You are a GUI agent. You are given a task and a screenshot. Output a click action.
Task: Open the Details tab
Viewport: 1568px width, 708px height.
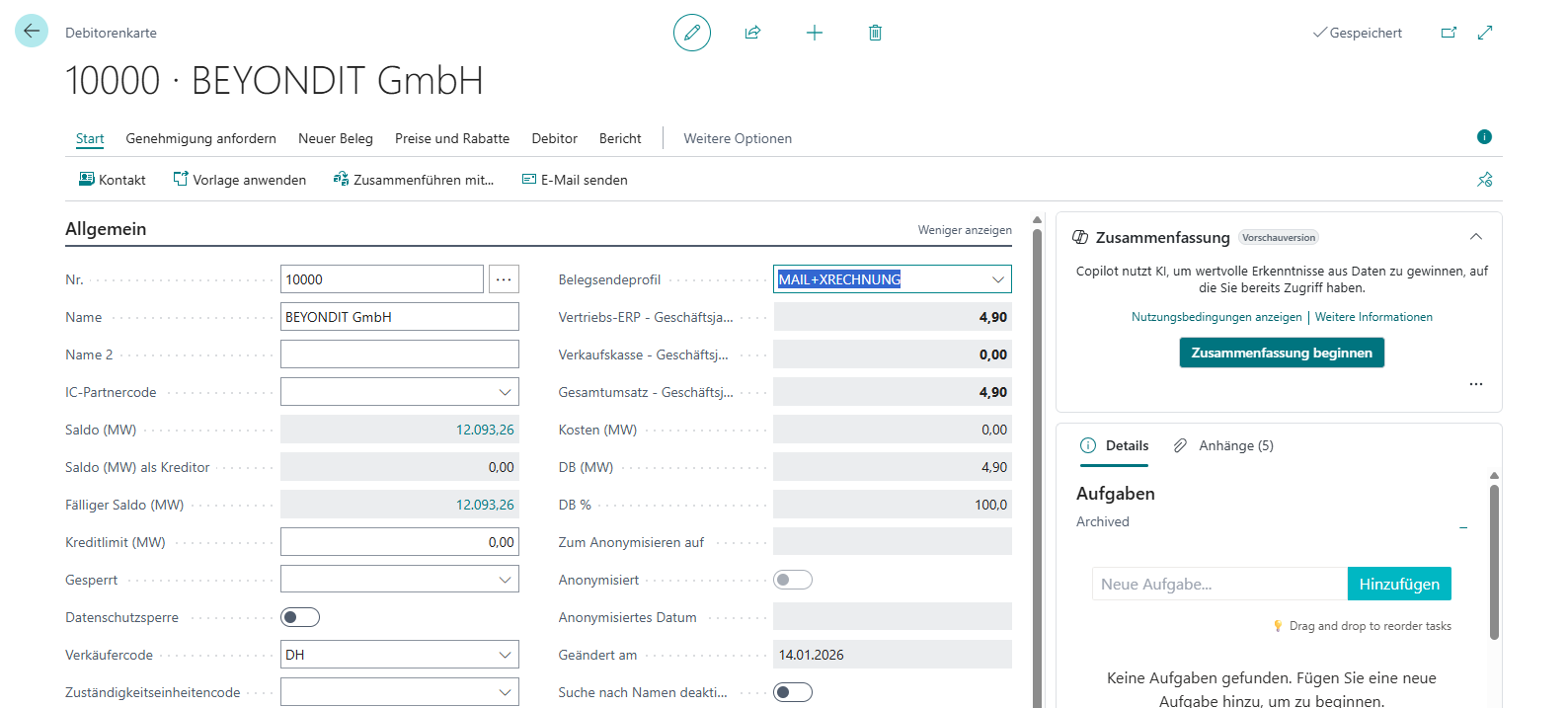pos(1115,446)
